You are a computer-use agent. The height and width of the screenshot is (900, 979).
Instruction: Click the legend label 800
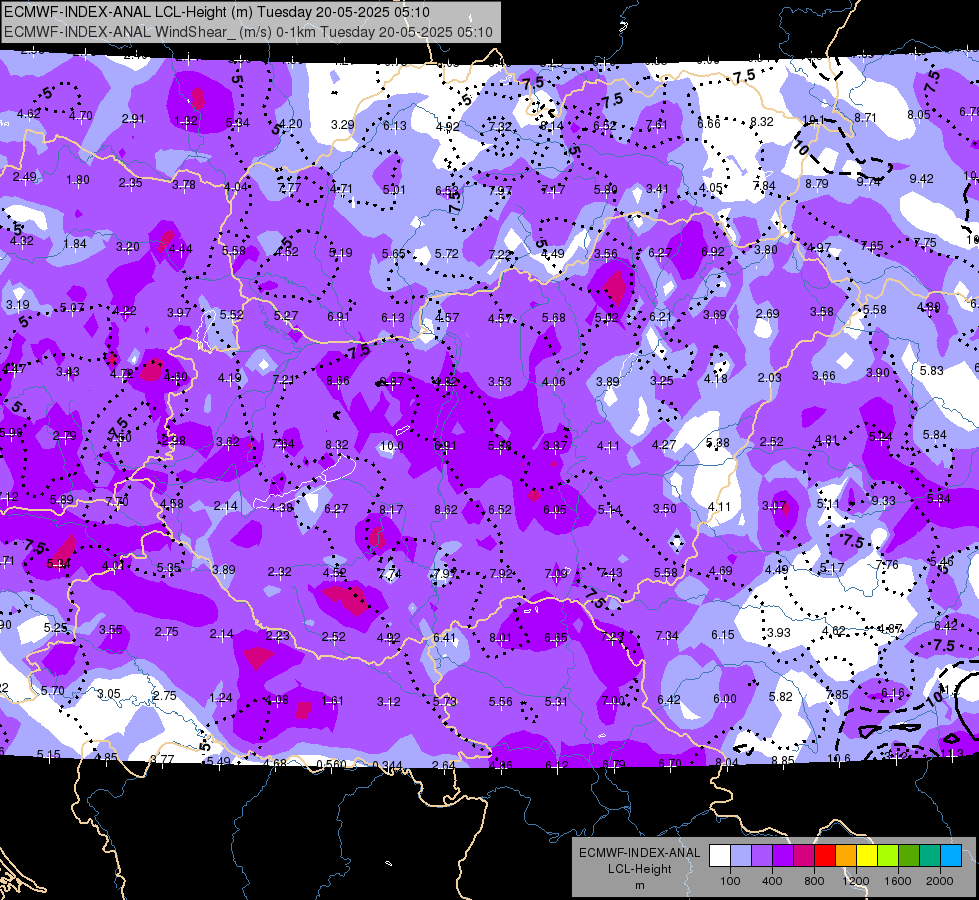(814, 881)
